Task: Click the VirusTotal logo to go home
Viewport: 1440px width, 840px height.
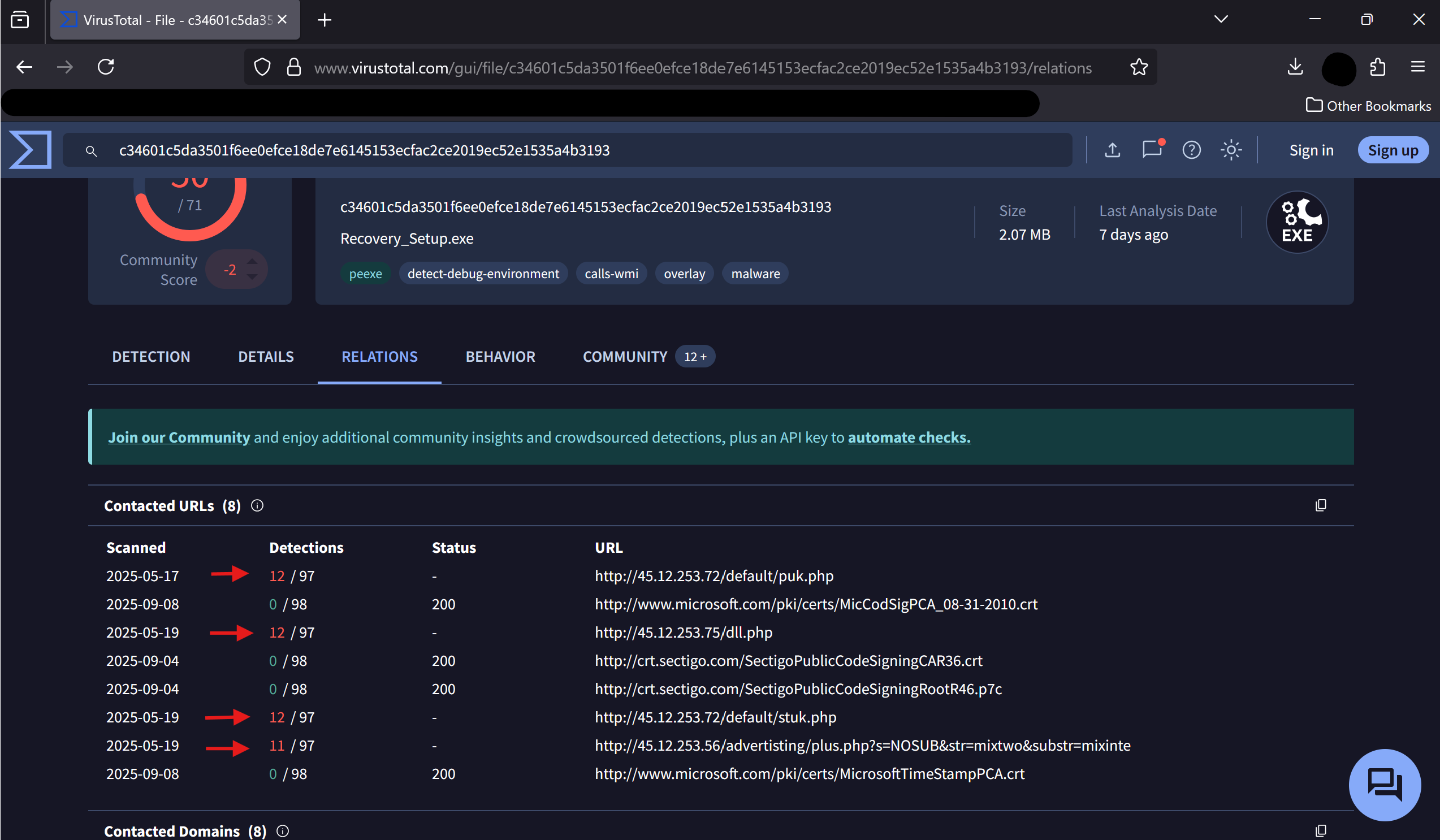Action: click(29, 150)
